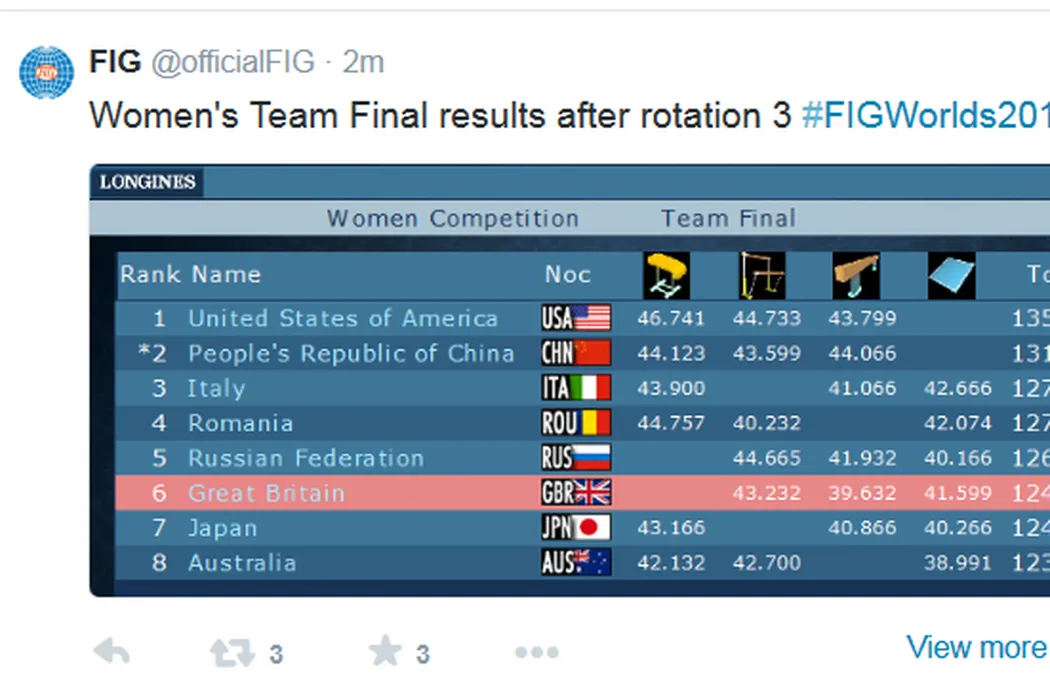The width and height of the screenshot is (1050, 700).
Task: Click the balance beam apparatus icon
Action: coord(856,275)
